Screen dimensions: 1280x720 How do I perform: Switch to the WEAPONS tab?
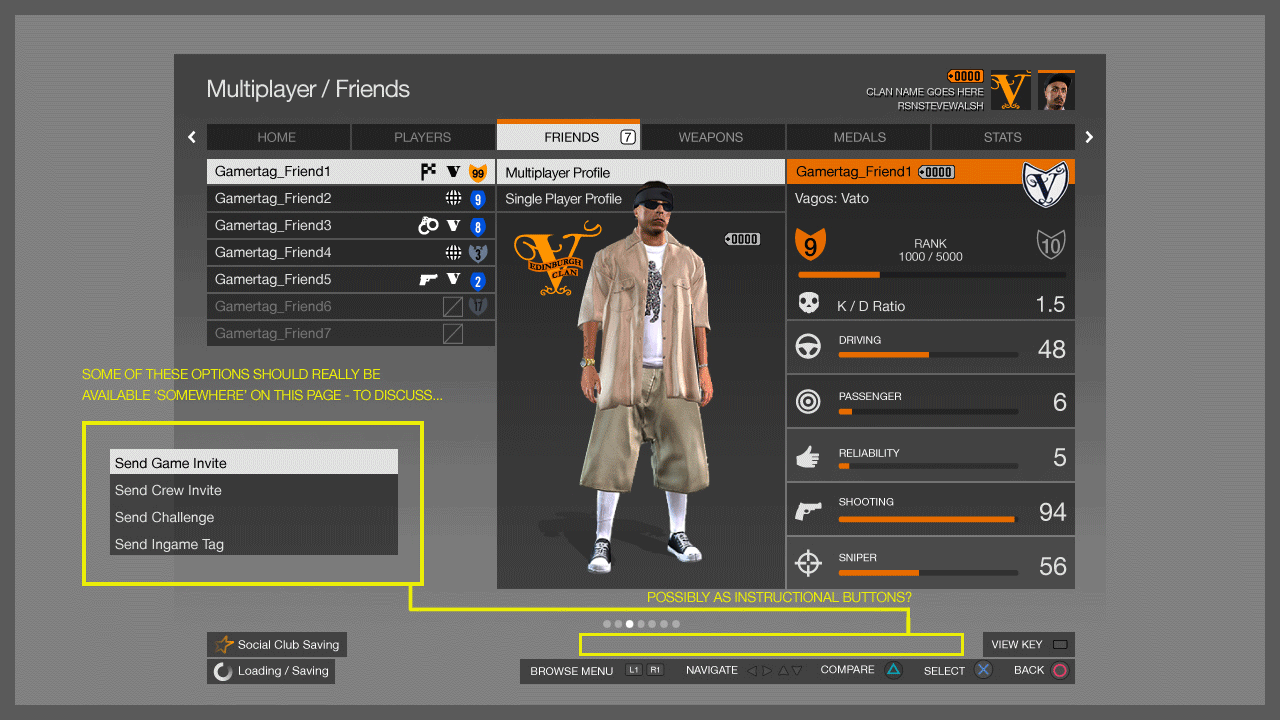pos(711,137)
